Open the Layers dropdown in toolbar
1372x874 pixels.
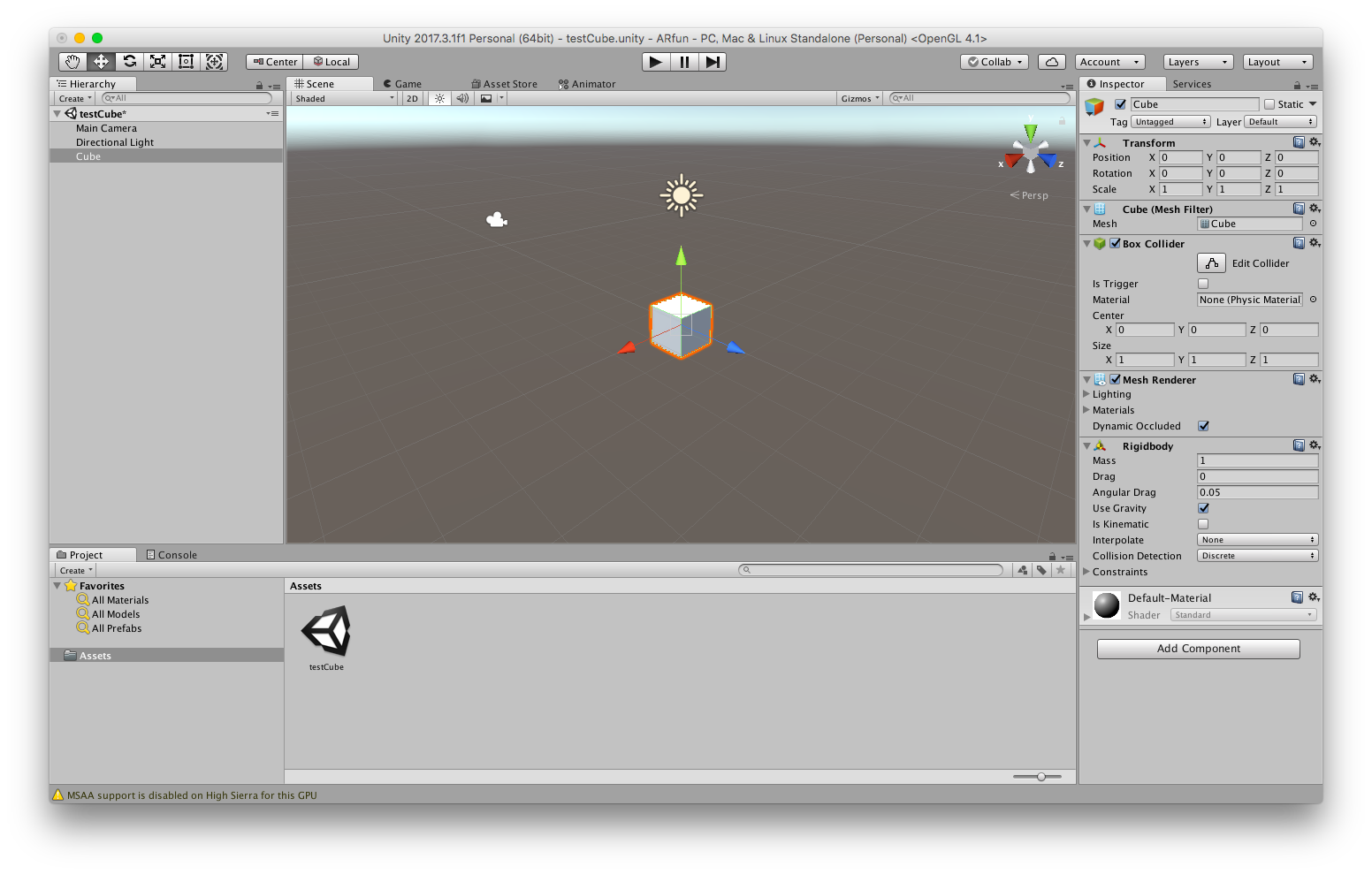click(x=1198, y=62)
